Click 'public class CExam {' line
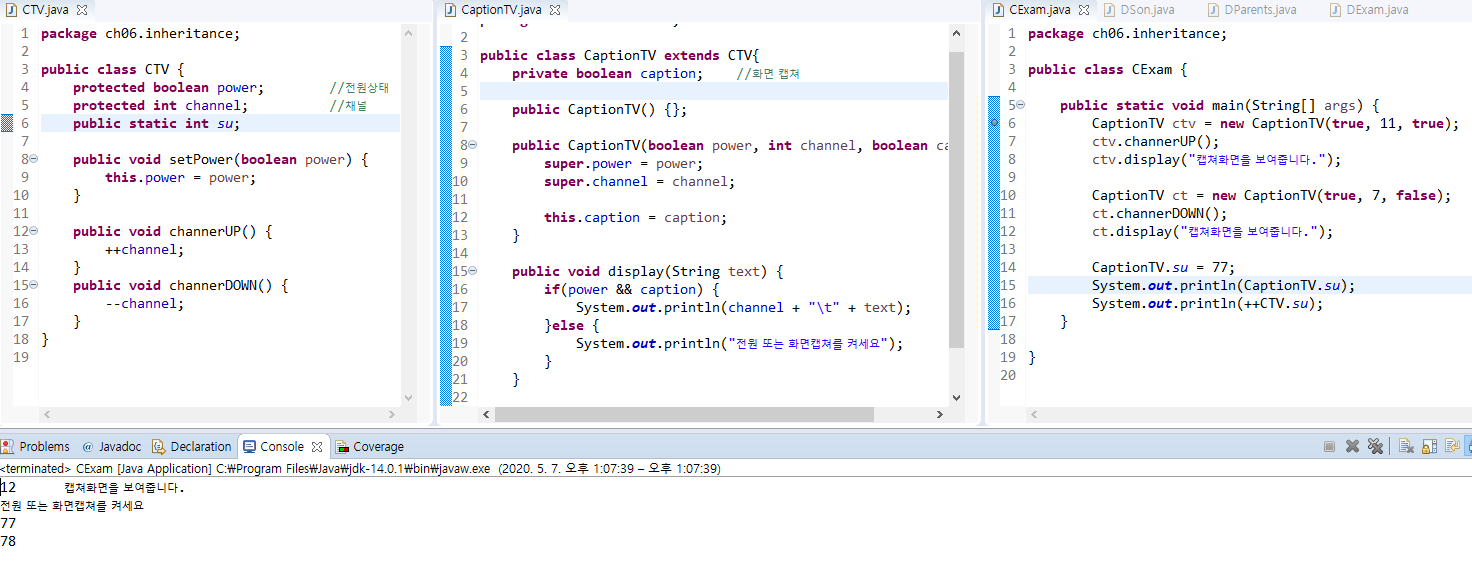The height and width of the screenshot is (561, 1472). click(x=1108, y=69)
